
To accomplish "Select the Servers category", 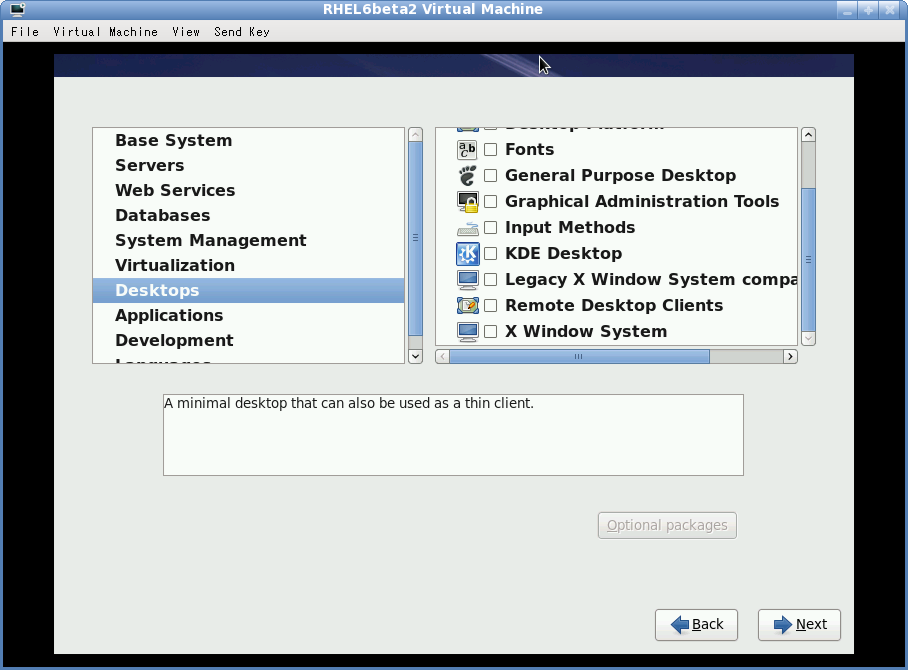I will 248,166.
